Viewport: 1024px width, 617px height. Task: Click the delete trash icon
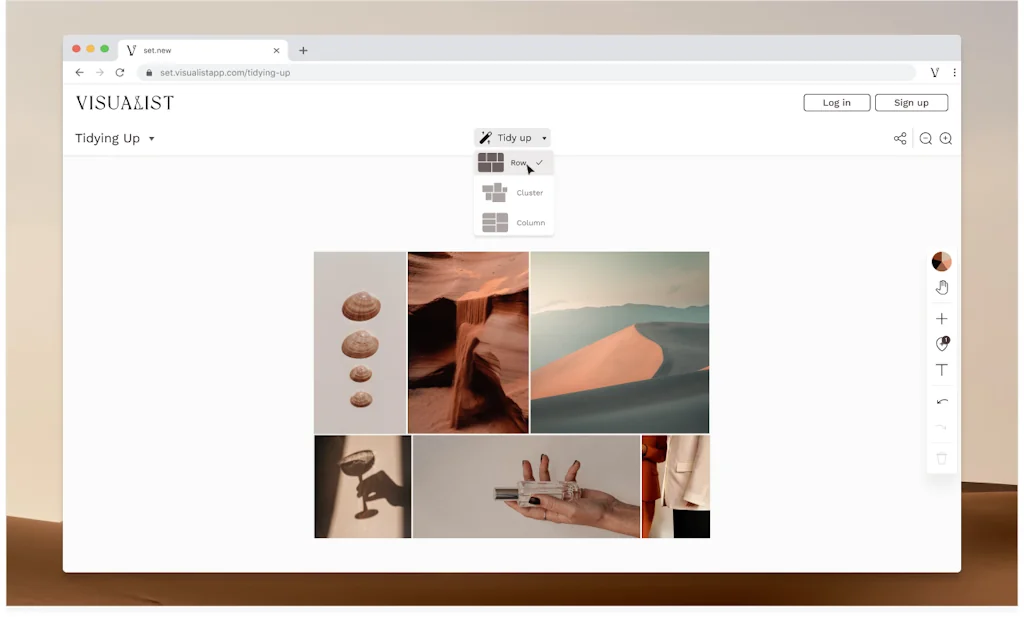coord(941,458)
